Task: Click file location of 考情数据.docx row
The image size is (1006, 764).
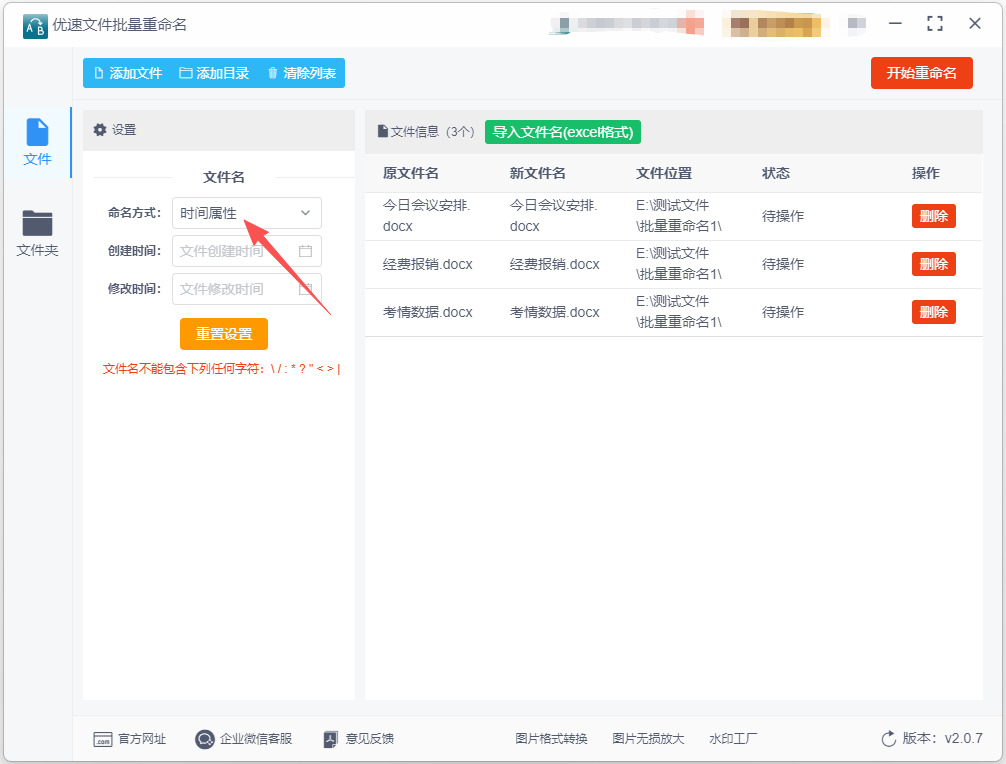Action: click(679, 312)
